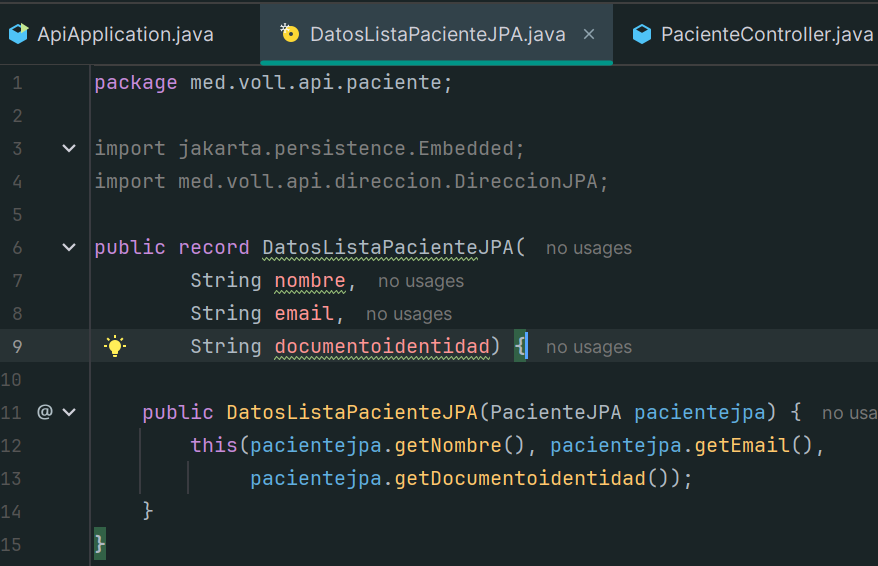Click 'med.voll.api.direccion.DireccionJPA' import text
This screenshot has width=878, height=566.
[x=387, y=181]
